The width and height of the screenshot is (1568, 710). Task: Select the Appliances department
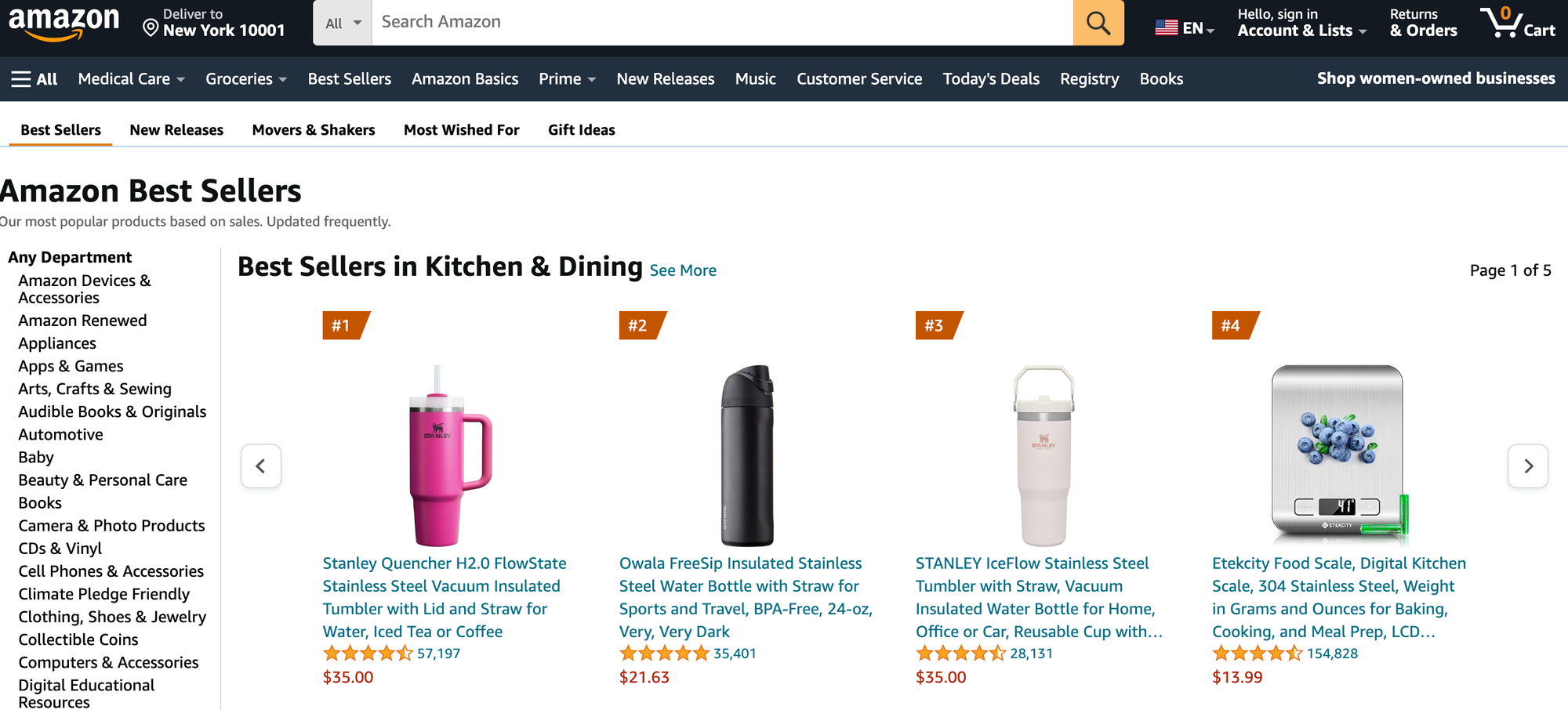[x=57, y=342]
